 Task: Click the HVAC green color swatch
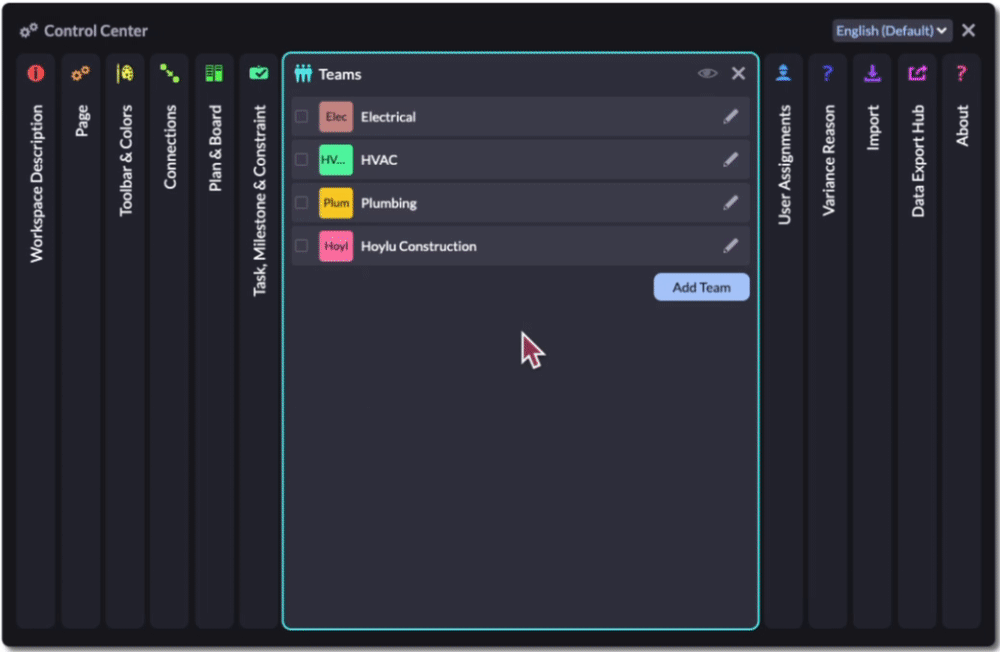click(336, 159)
